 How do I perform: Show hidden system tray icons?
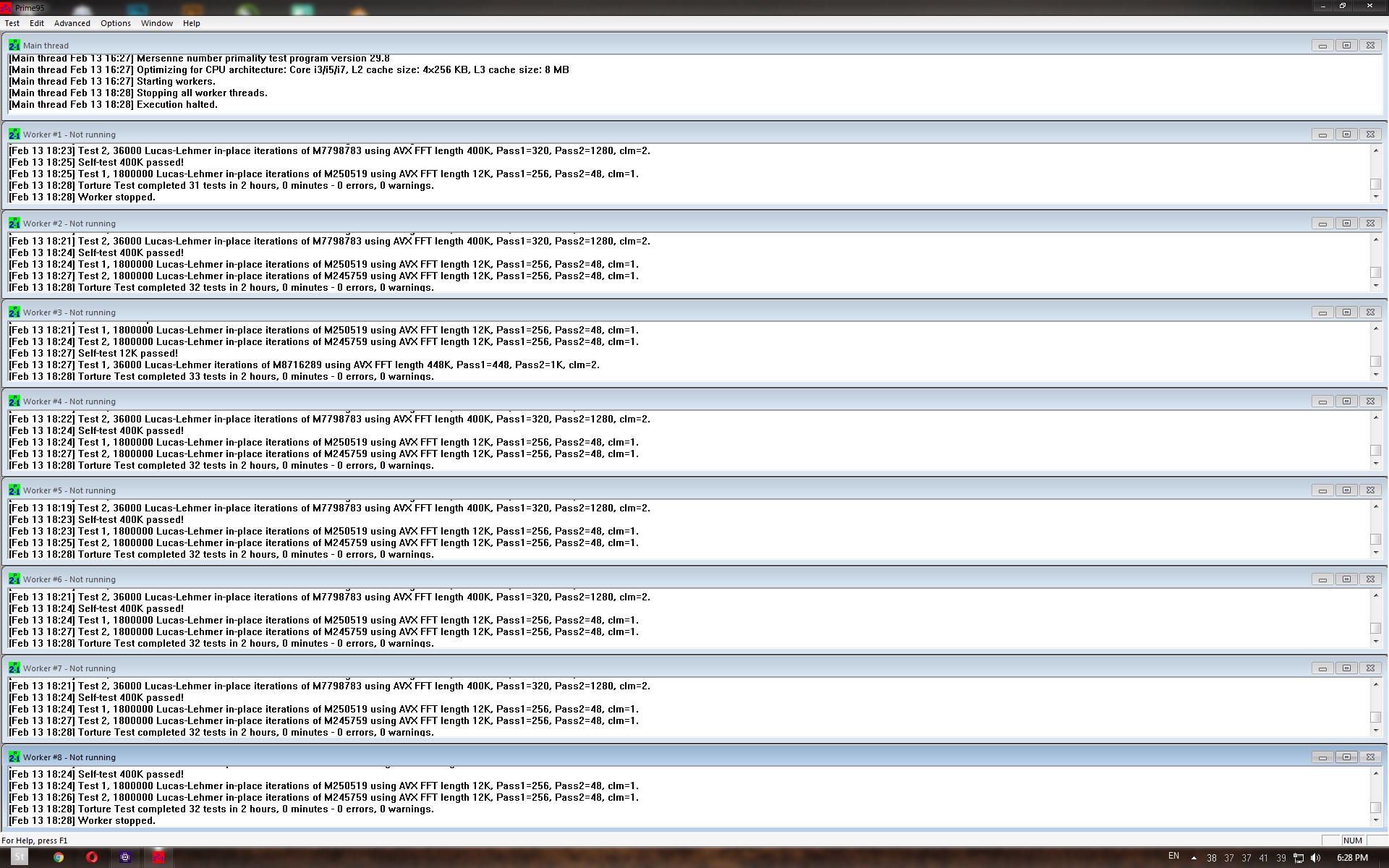[1194, 858]
